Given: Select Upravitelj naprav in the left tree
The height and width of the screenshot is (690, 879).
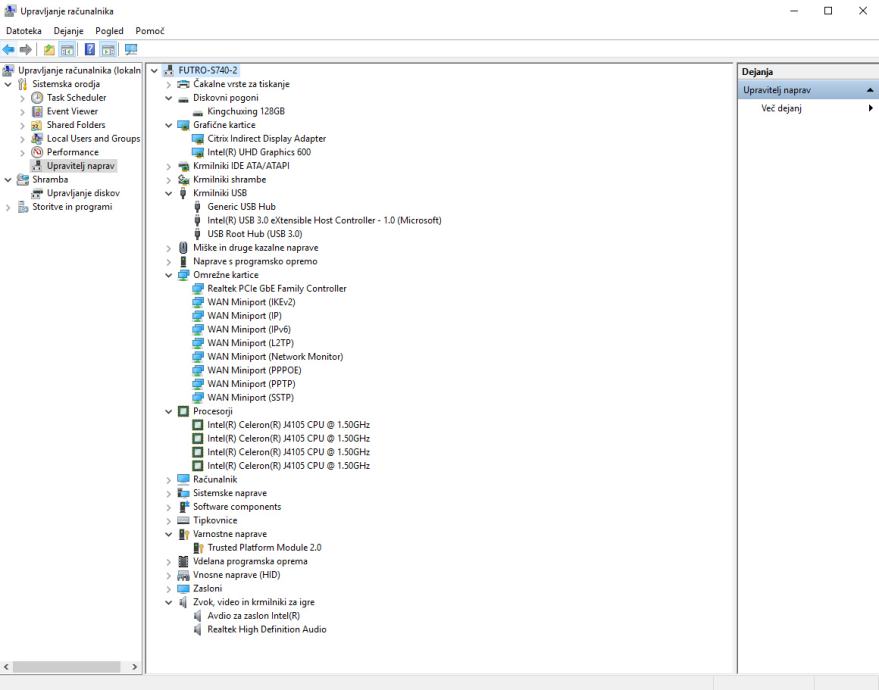Looking at the screenshot, I should coord(81,166).
